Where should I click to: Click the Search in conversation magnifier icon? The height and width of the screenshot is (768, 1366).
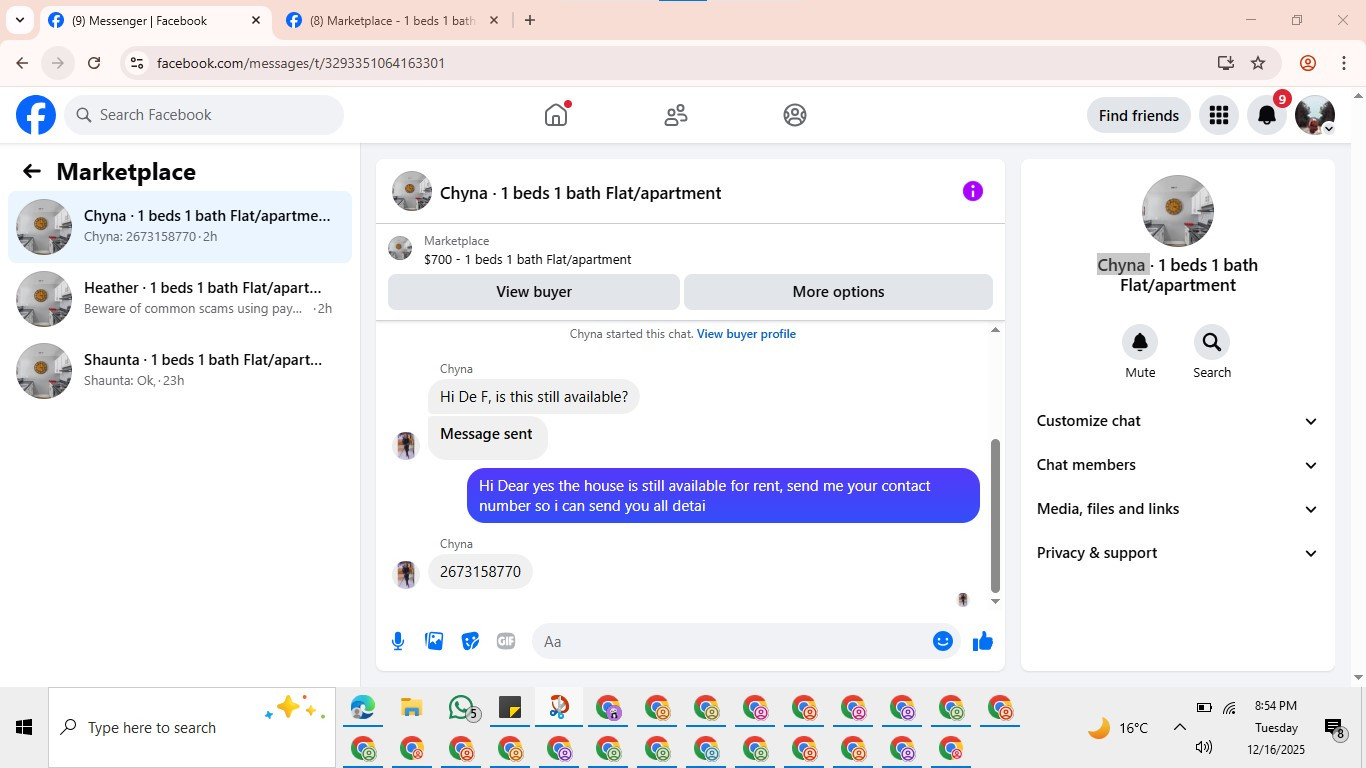click(x=1212, y=343)
